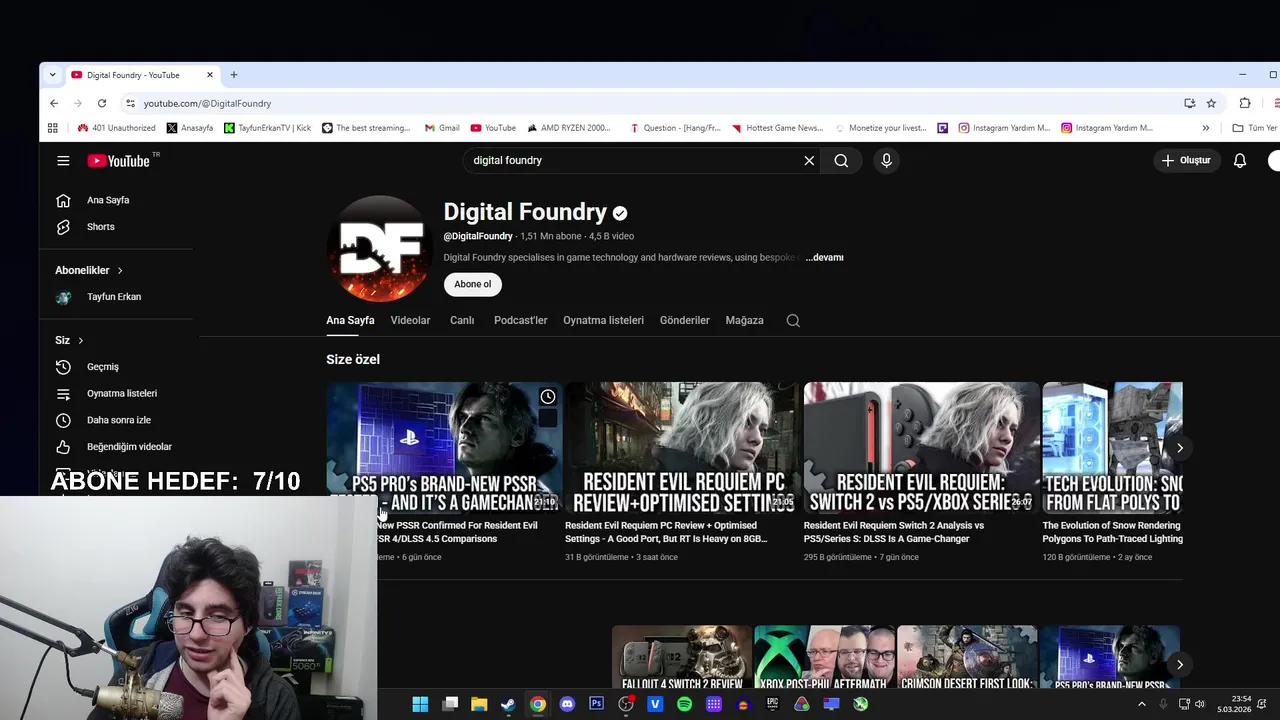The width and height of the screenshot is (1280, 720).
Task: Open the tab search dropdown arrow
Action: point(53,75)
